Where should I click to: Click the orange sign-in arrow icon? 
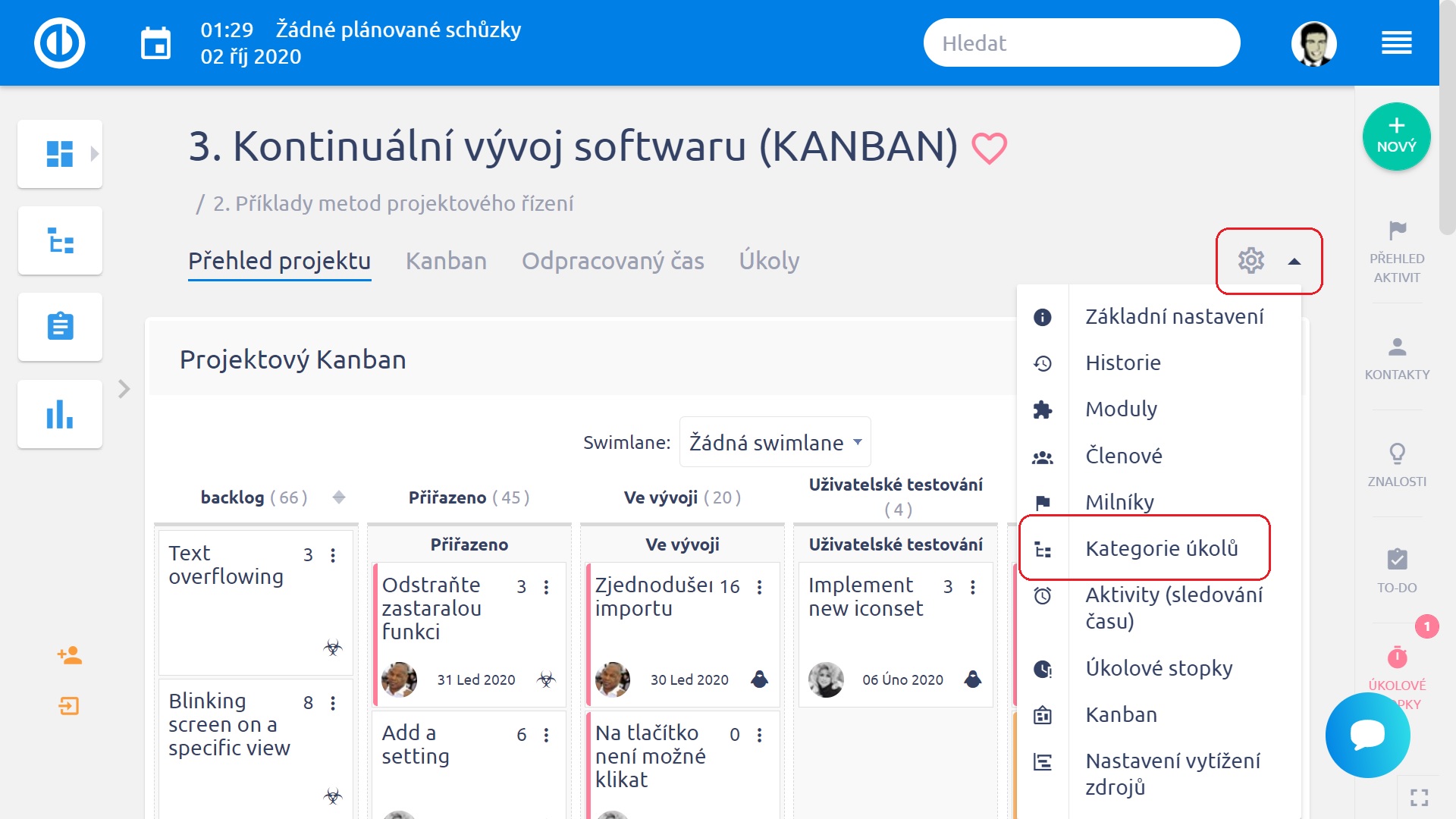click(x=69, y=706)
